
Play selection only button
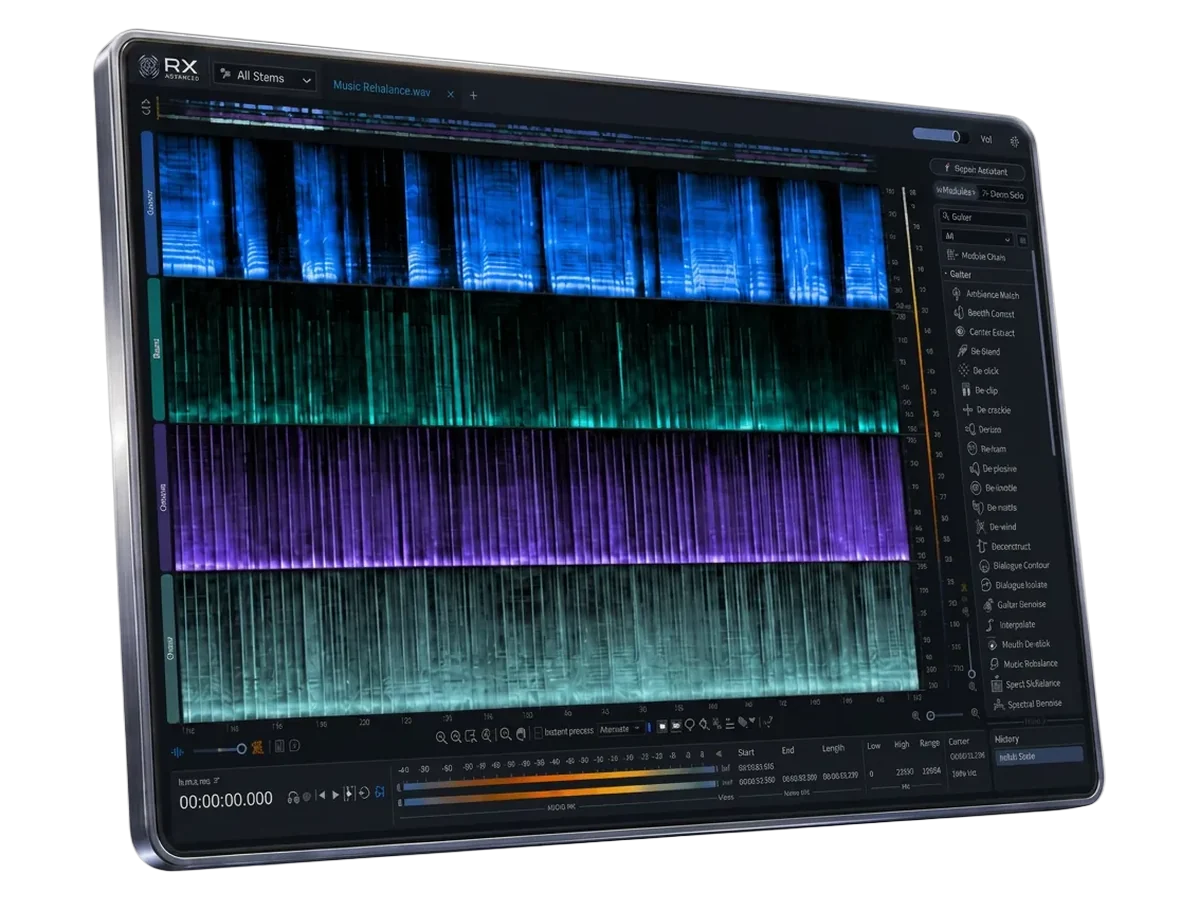pyautogui.click(x=349, y=794)
